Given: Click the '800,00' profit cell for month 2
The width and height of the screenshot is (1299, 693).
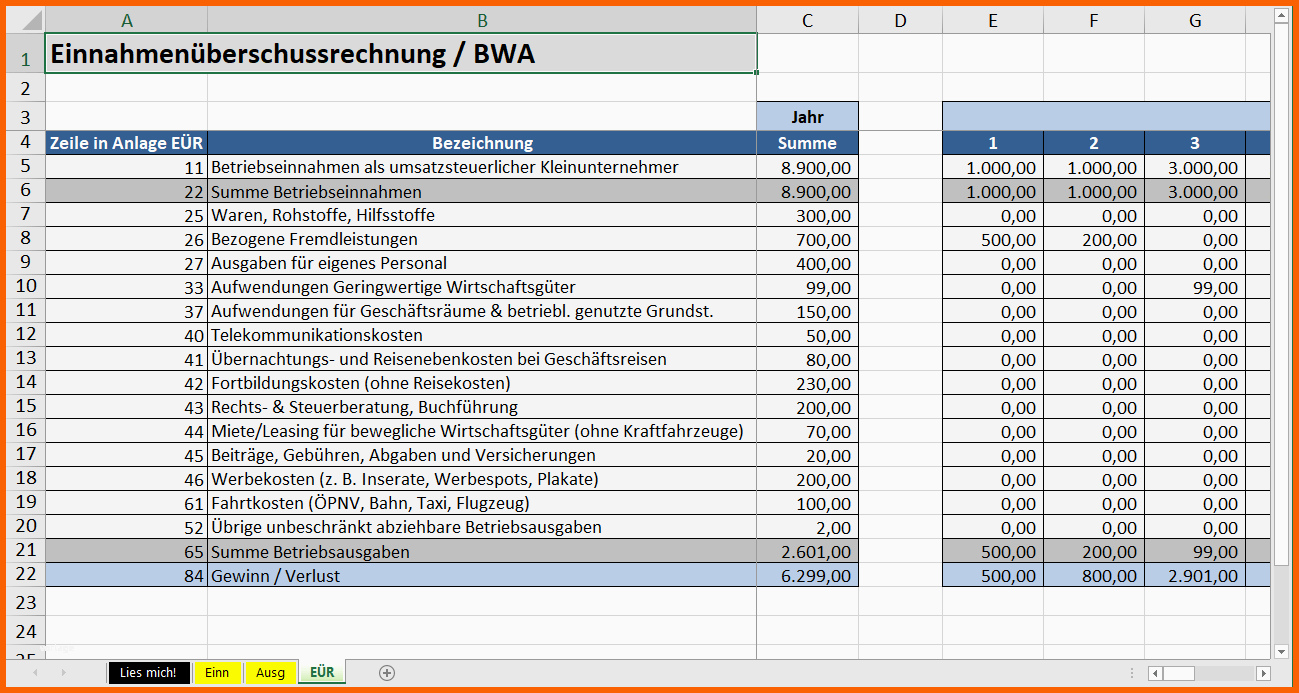Looking at the screenshot, I should click(x=1094, y=575).
